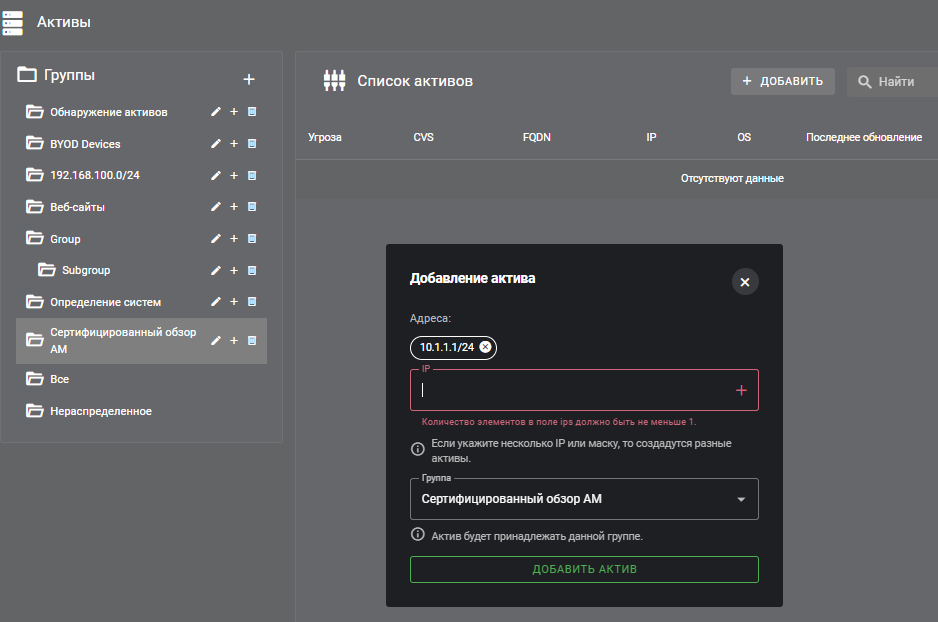Click the plus icon in Группы header

click(249, 79)
